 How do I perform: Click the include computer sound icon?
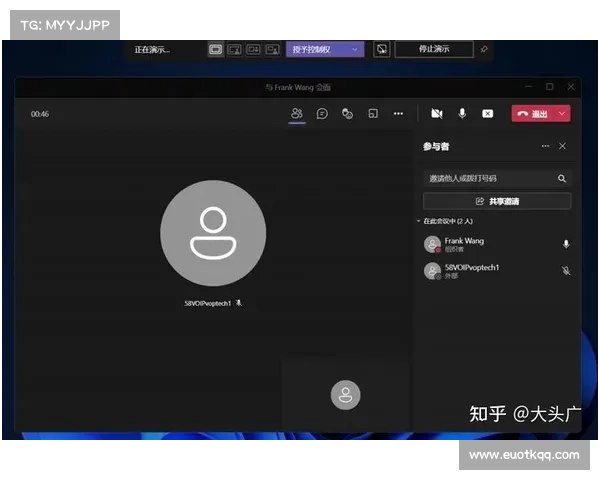point(382,49)
